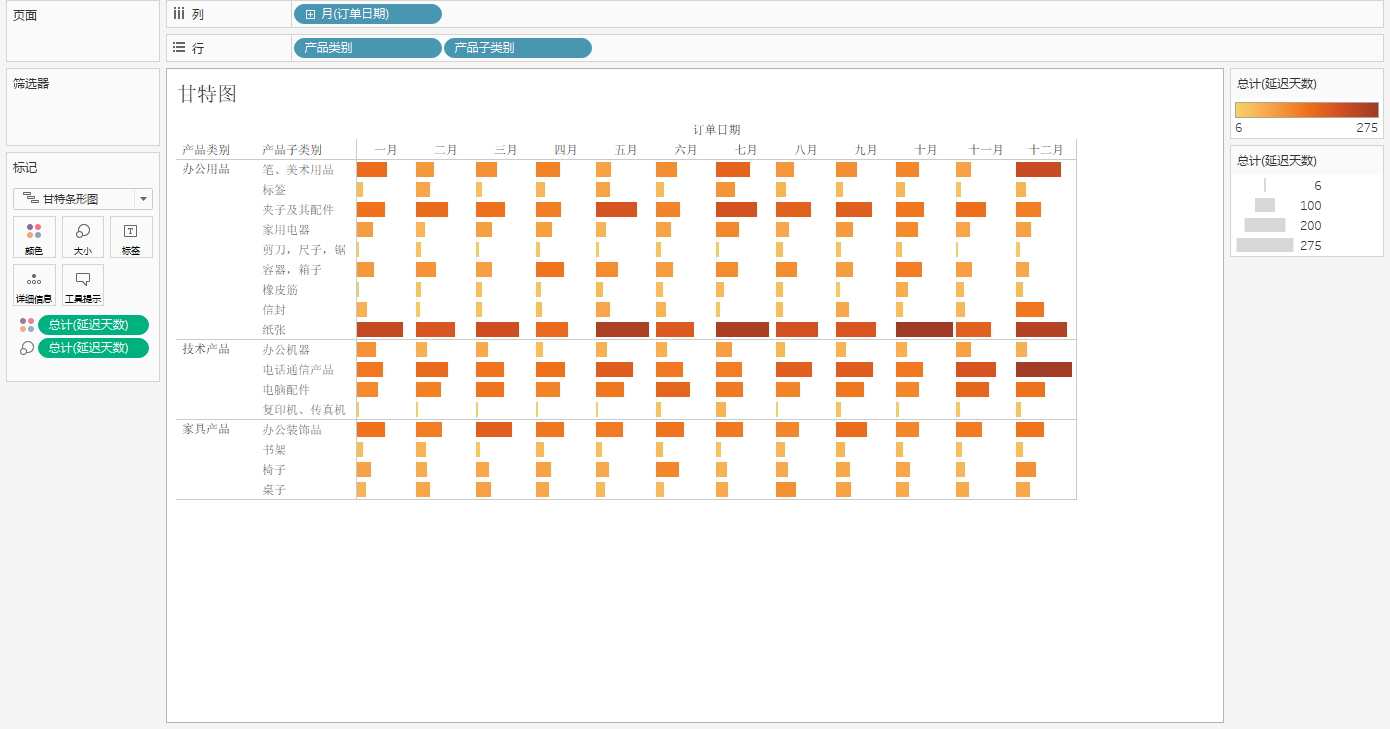Select the 容器，箱子 row label

tap(292, 270)
